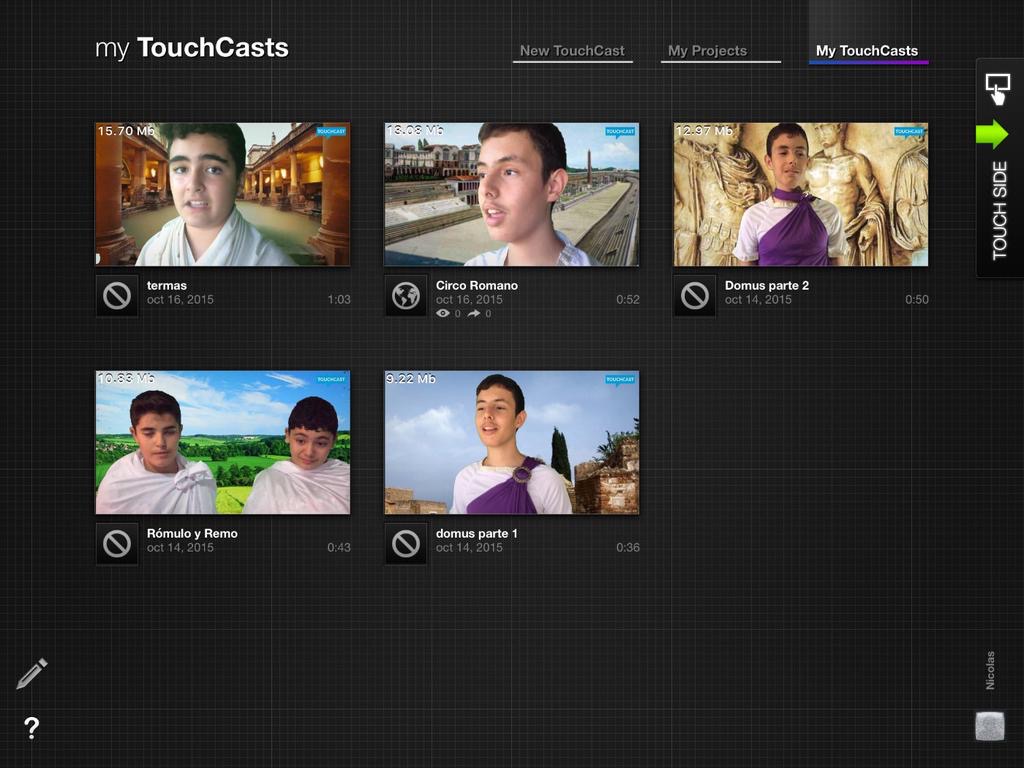The height and width of the screenshot is (768, 1024).
Task: Select the My TouchCasts tab
Action: (867, 51)
